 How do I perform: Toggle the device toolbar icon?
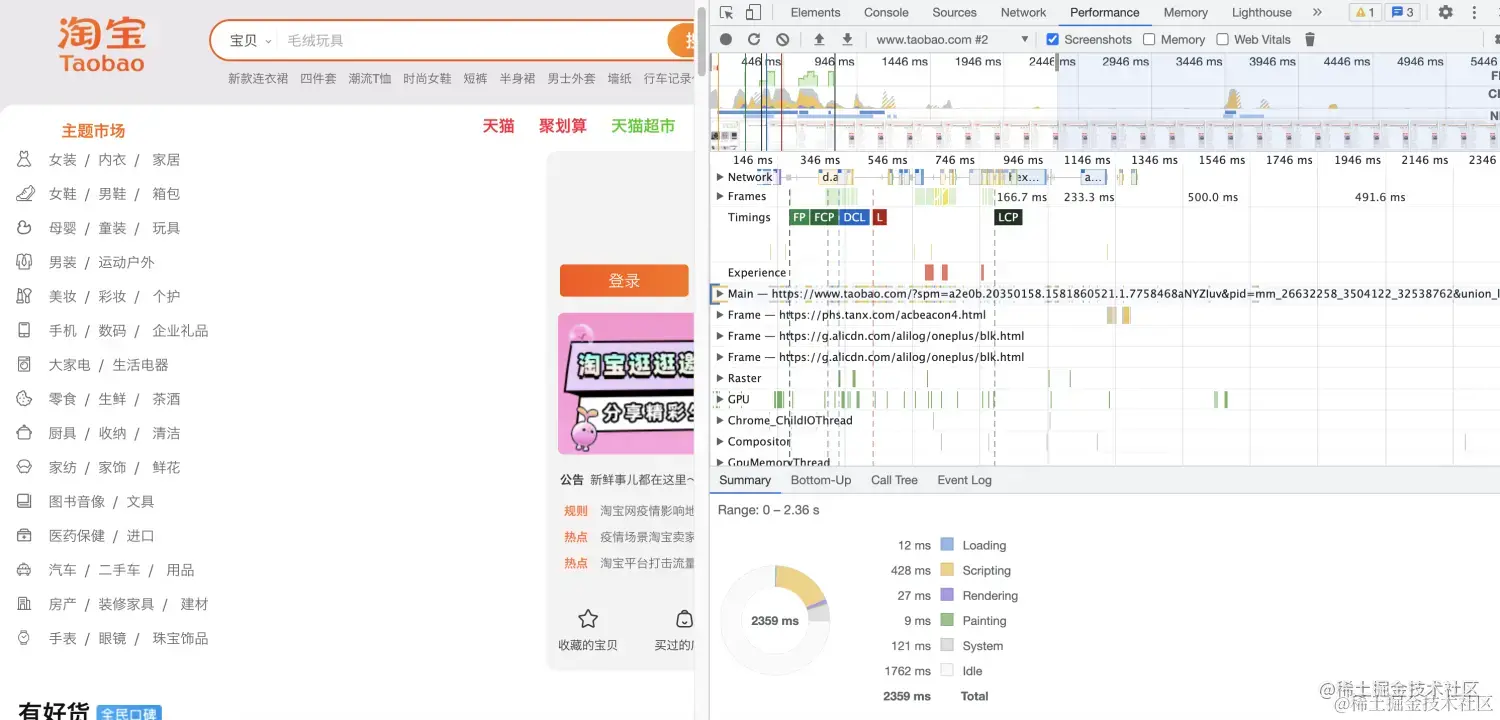coord(753,12)
